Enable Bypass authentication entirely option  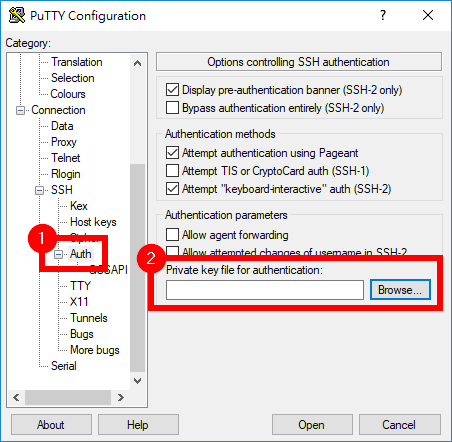172,108
